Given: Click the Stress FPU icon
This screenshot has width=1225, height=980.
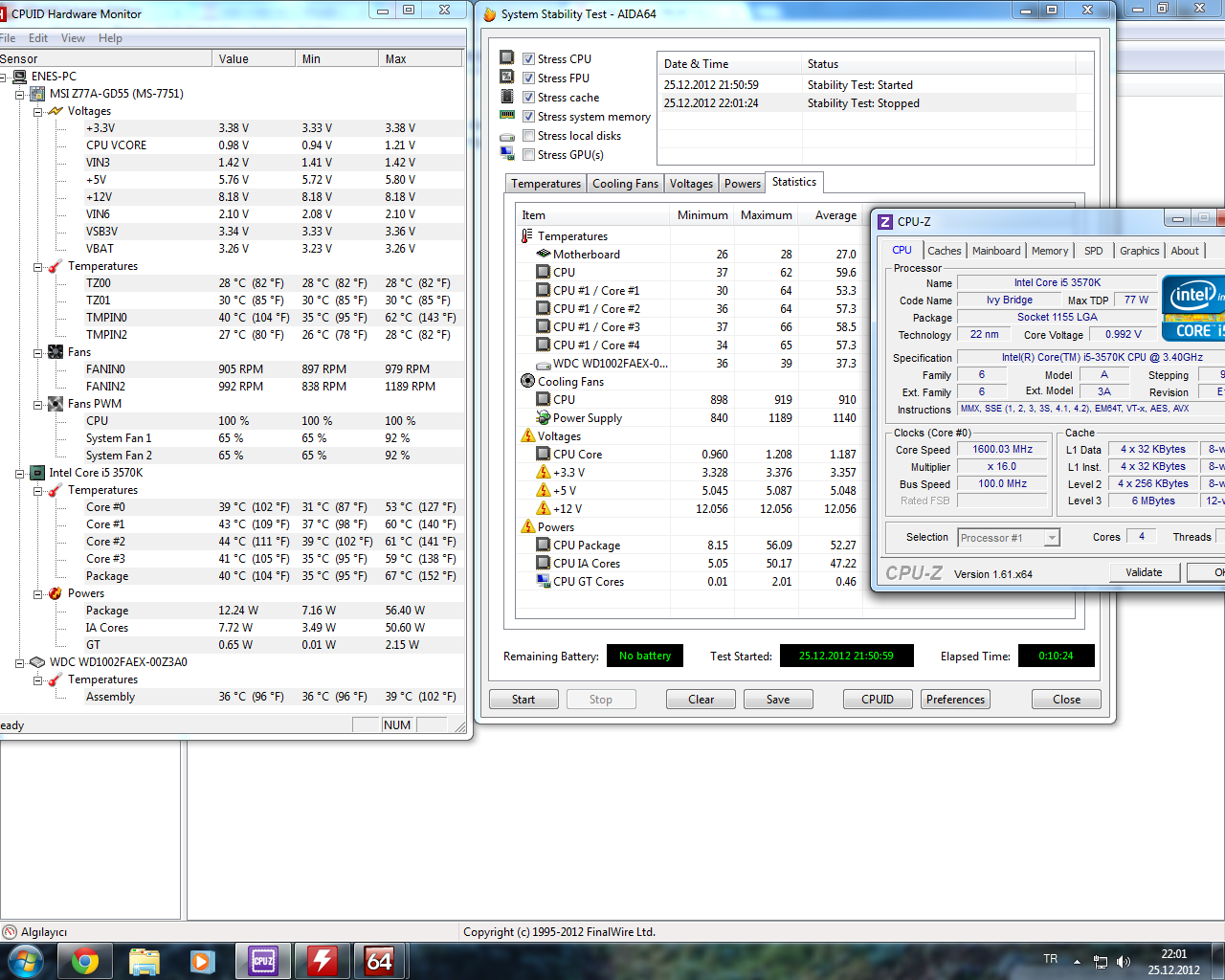Looking at the screenshot, I should click(x=507, y=78).
